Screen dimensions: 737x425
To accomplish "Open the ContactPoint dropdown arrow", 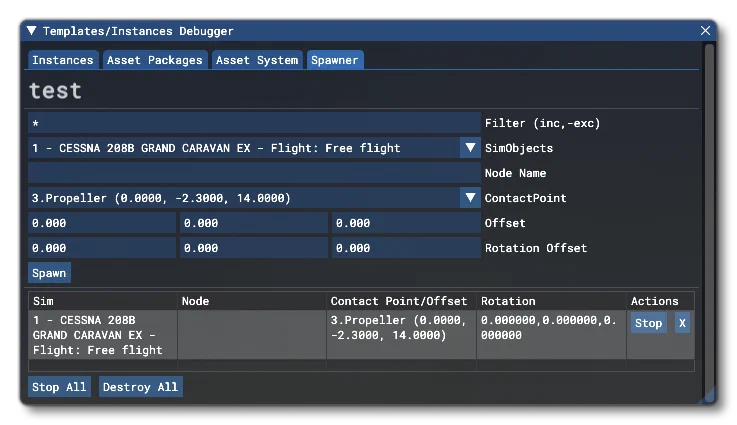I will [470, 198].
